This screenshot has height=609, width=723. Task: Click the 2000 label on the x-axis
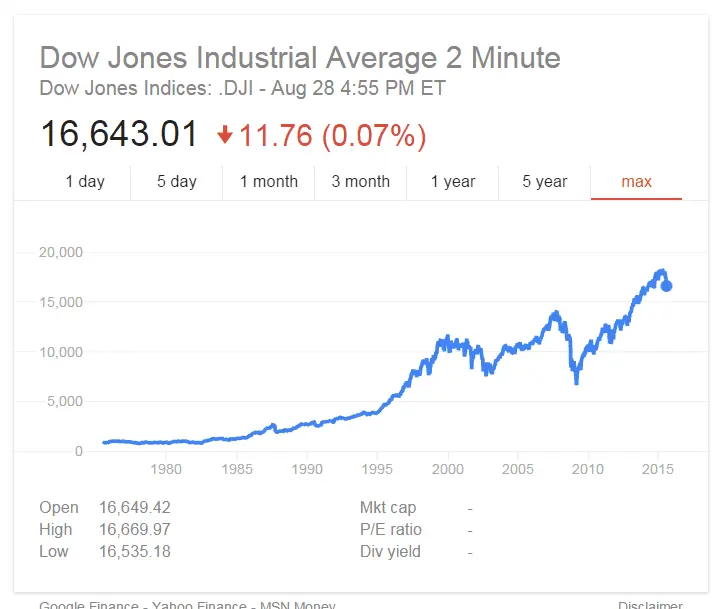[x=448, y=468]
